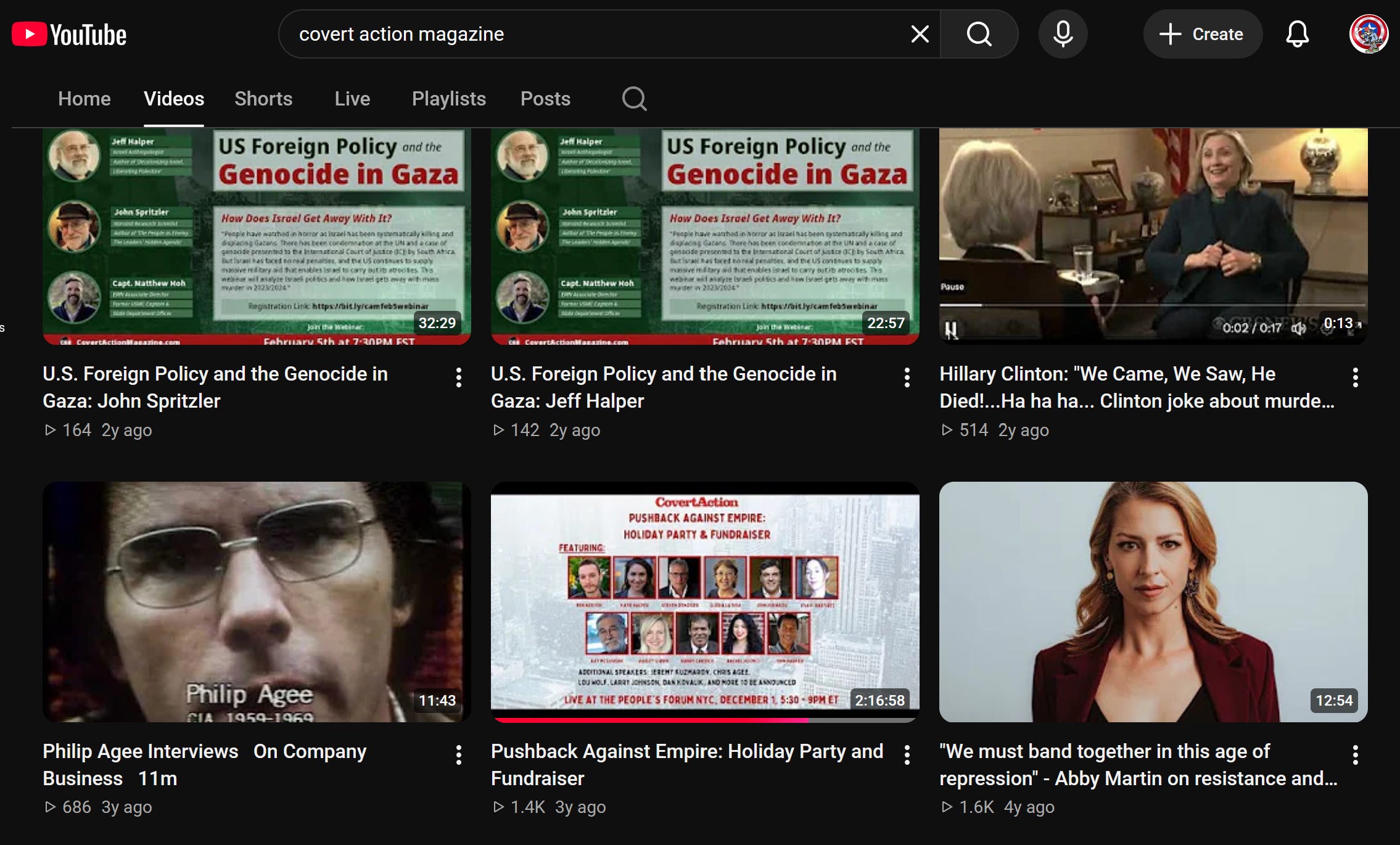The image size is (1400, 845).
Task: Open the three-dot menu for the Jeff Halper video
Action: [x=907, y=377]
